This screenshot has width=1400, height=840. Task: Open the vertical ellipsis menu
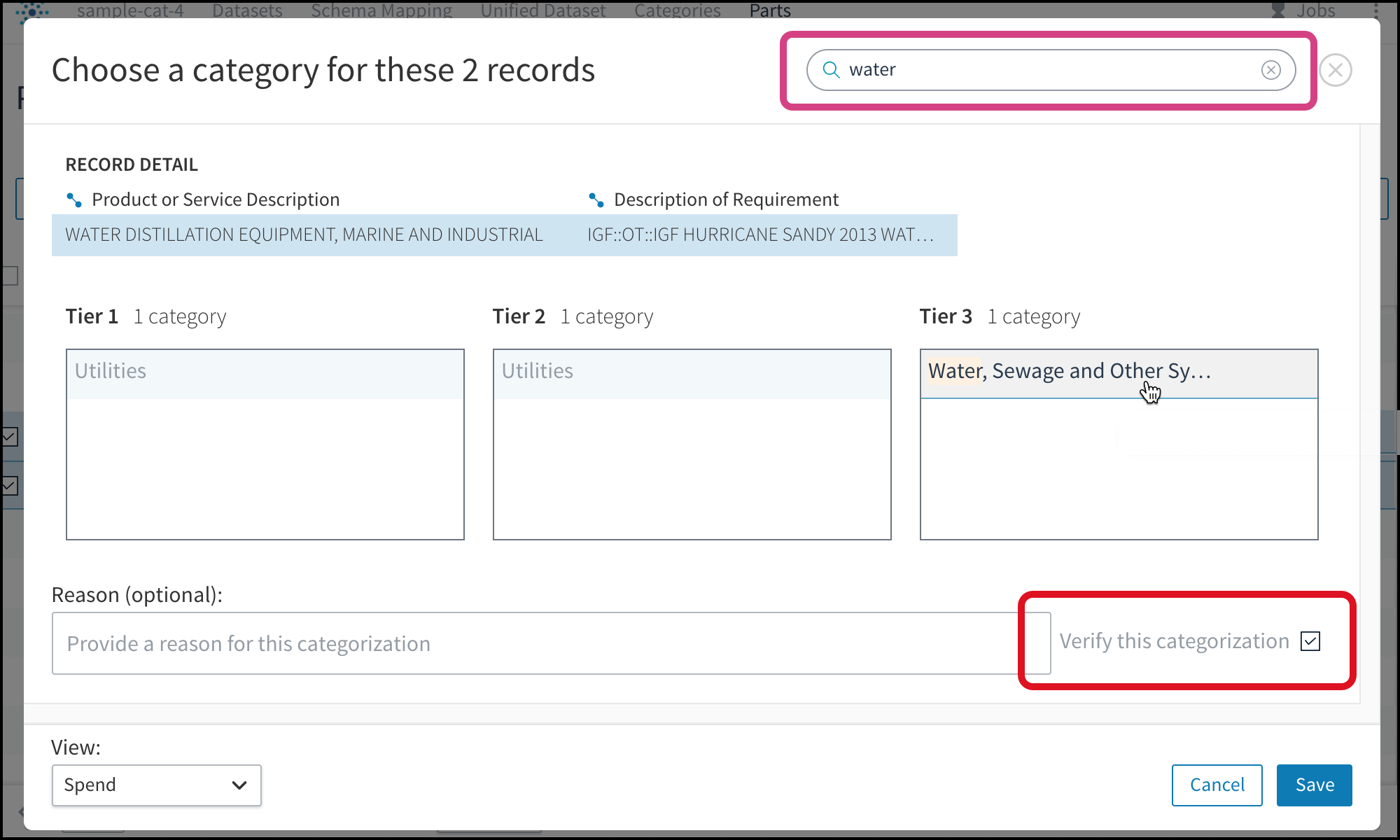click(x=1375, y=10)
